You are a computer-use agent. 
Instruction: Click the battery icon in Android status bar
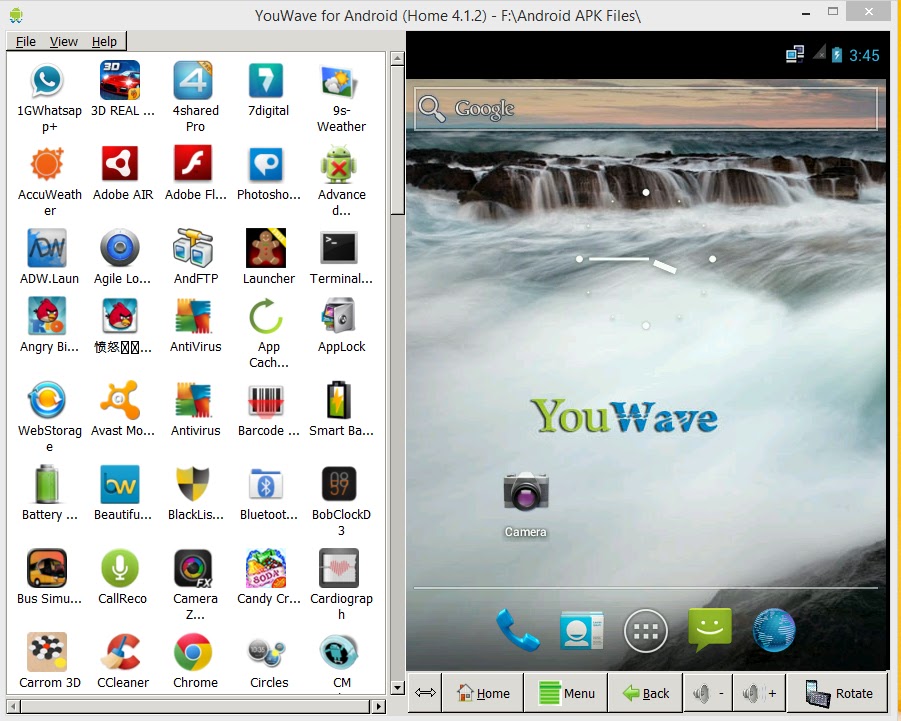tap(837, 55)
